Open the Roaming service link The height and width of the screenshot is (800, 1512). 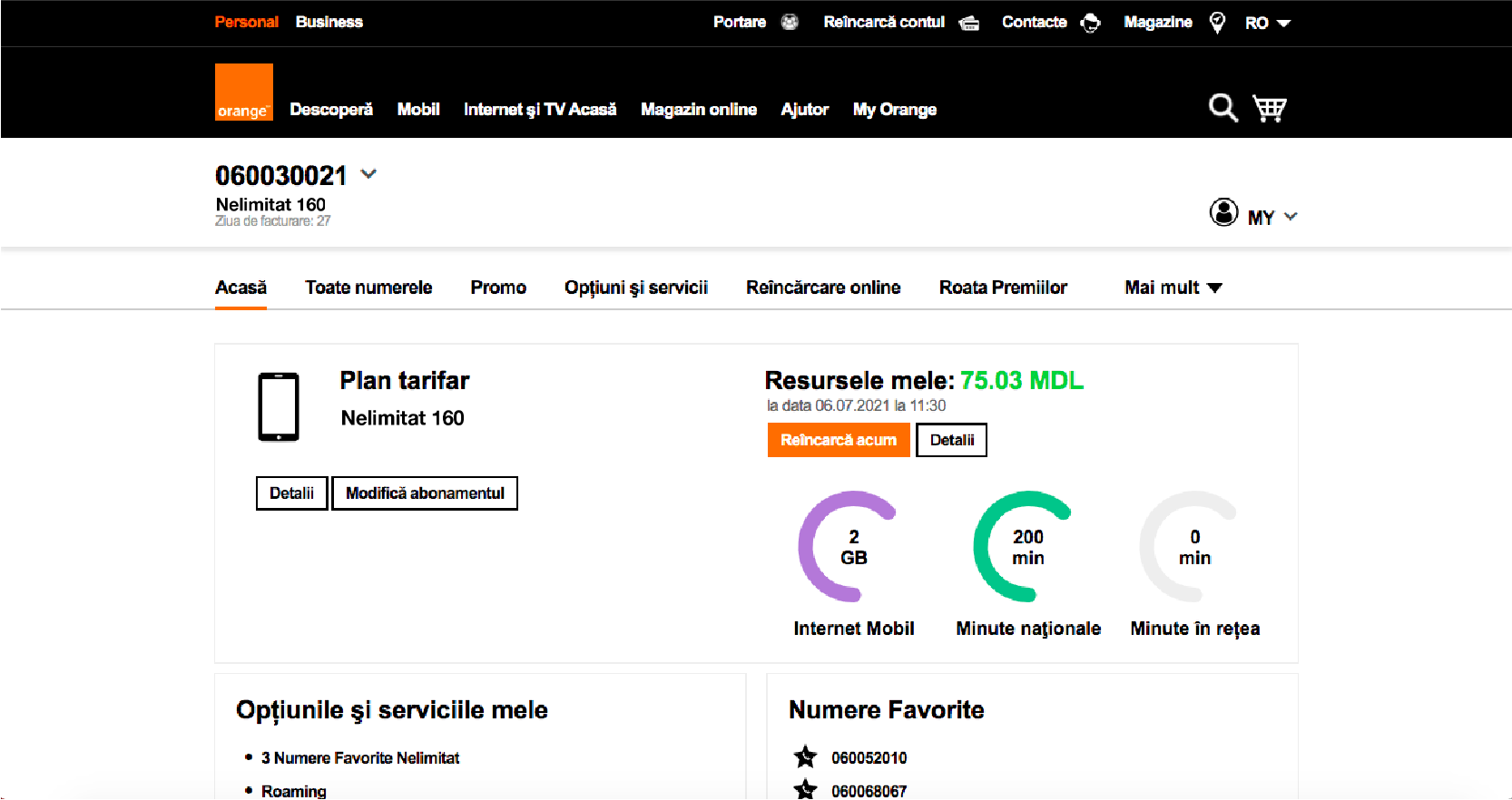point(293,791)
